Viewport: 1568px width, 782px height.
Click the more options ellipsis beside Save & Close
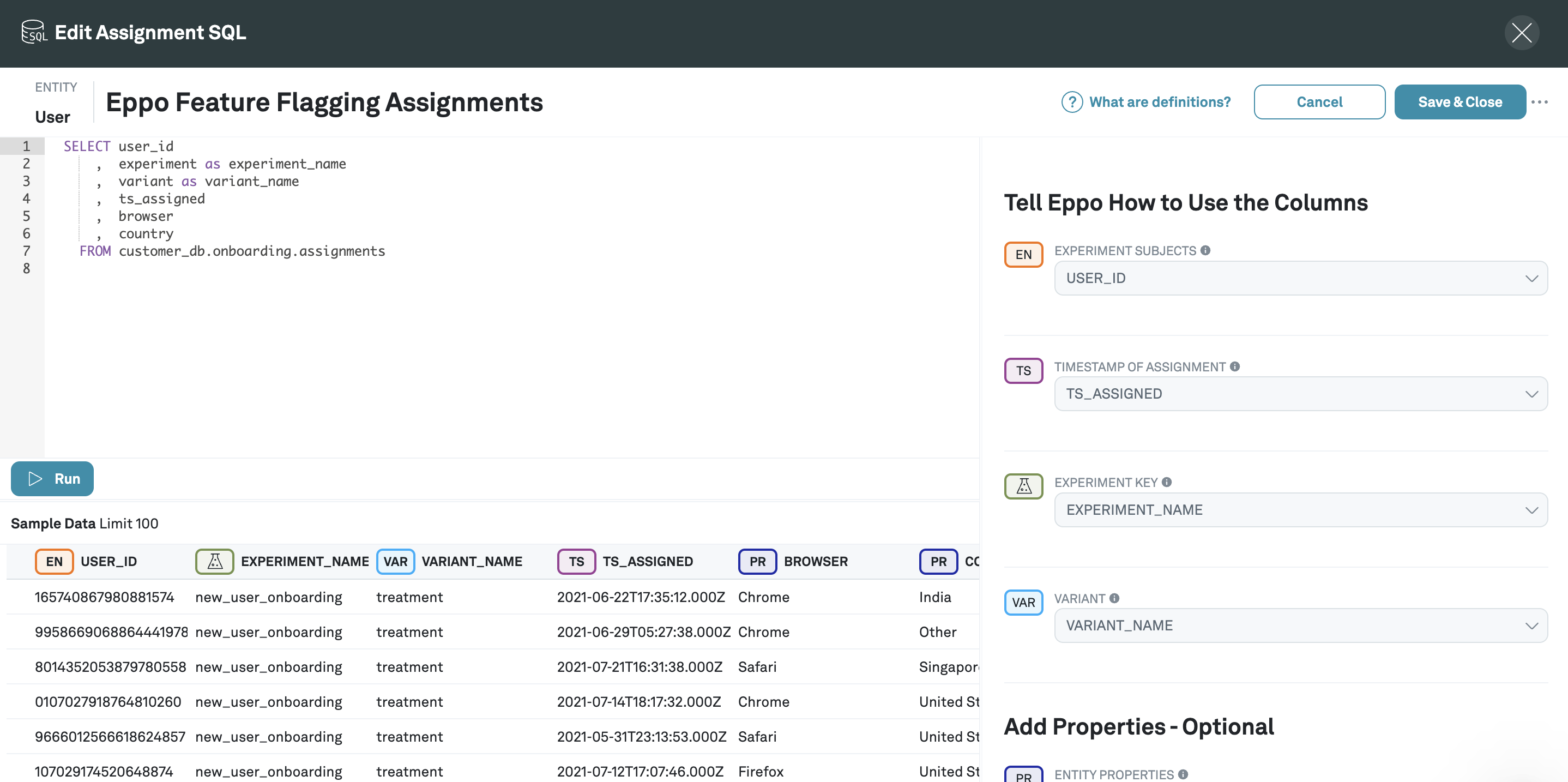coord(1541,102)
